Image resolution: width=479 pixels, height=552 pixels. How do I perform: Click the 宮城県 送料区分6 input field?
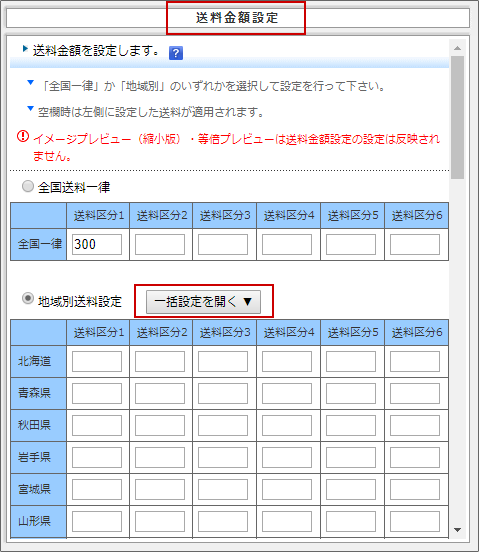point(415,490)
